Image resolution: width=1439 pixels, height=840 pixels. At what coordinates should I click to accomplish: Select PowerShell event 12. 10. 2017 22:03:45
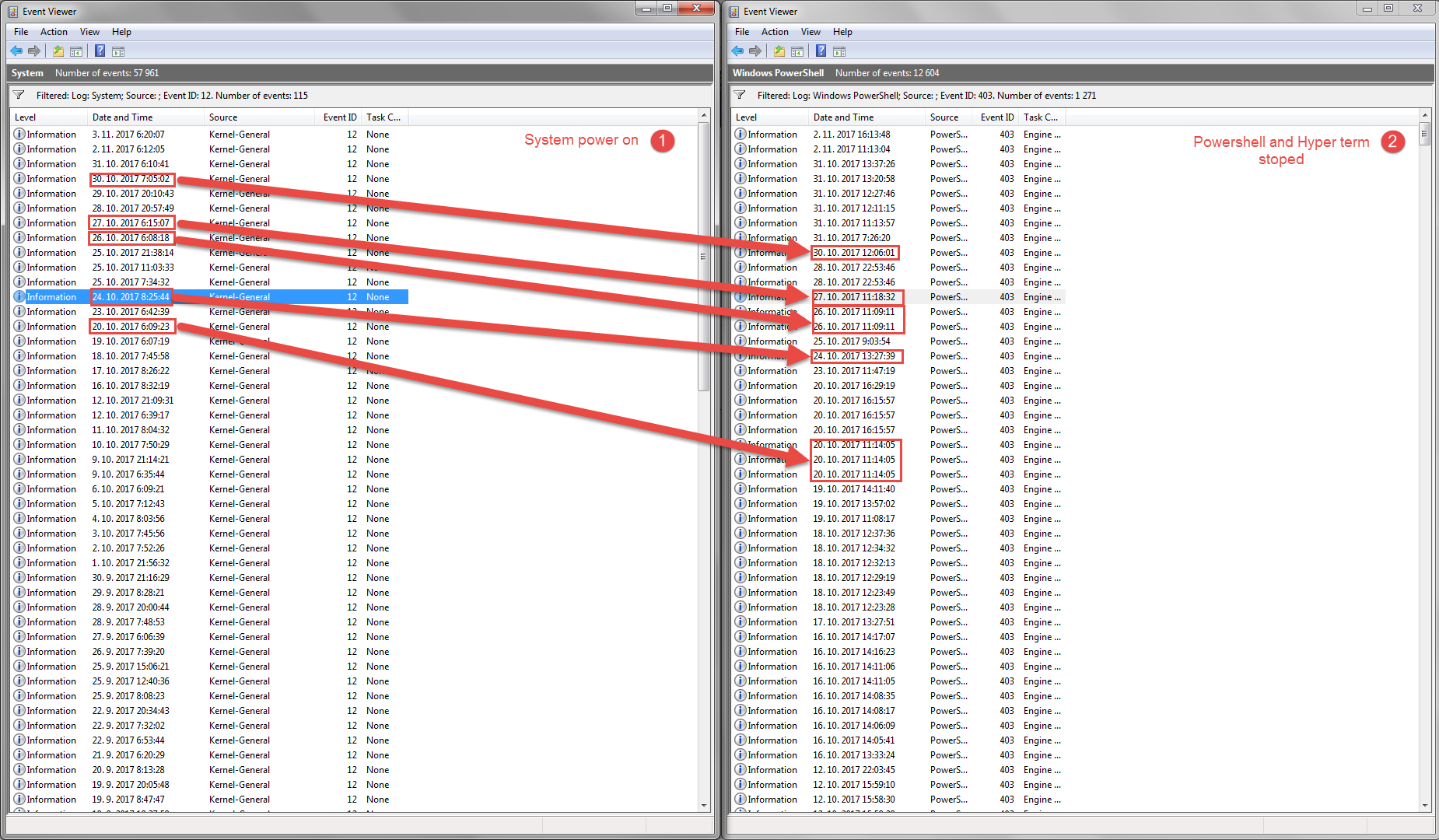pos(898,770)
